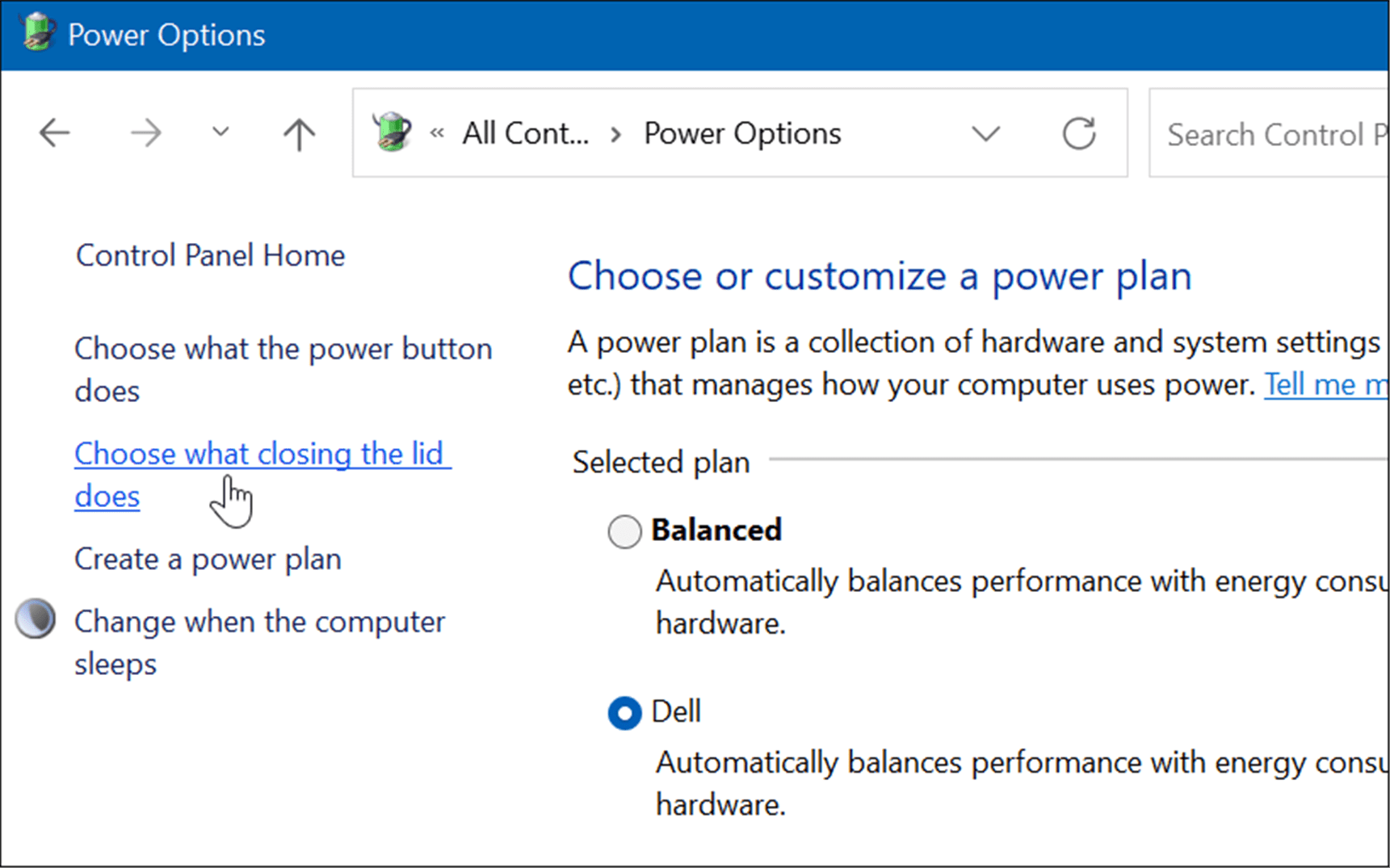Expand the breadcrumb arrow after All Control Panel
Image resolution: width=1390 pixels, height=868 pixels.
(x=616, y=134)
